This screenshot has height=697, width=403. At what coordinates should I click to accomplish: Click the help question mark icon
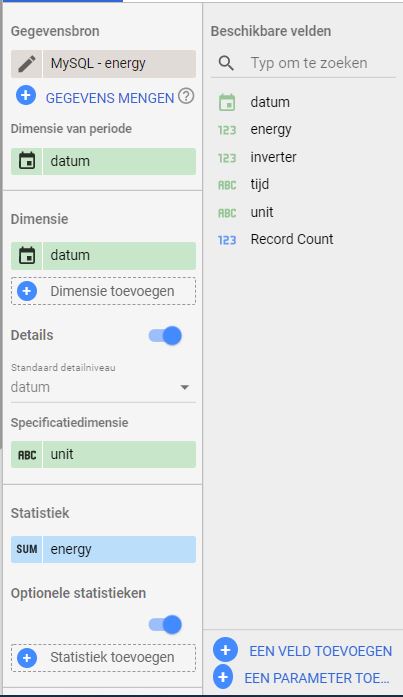pos(186,96)
